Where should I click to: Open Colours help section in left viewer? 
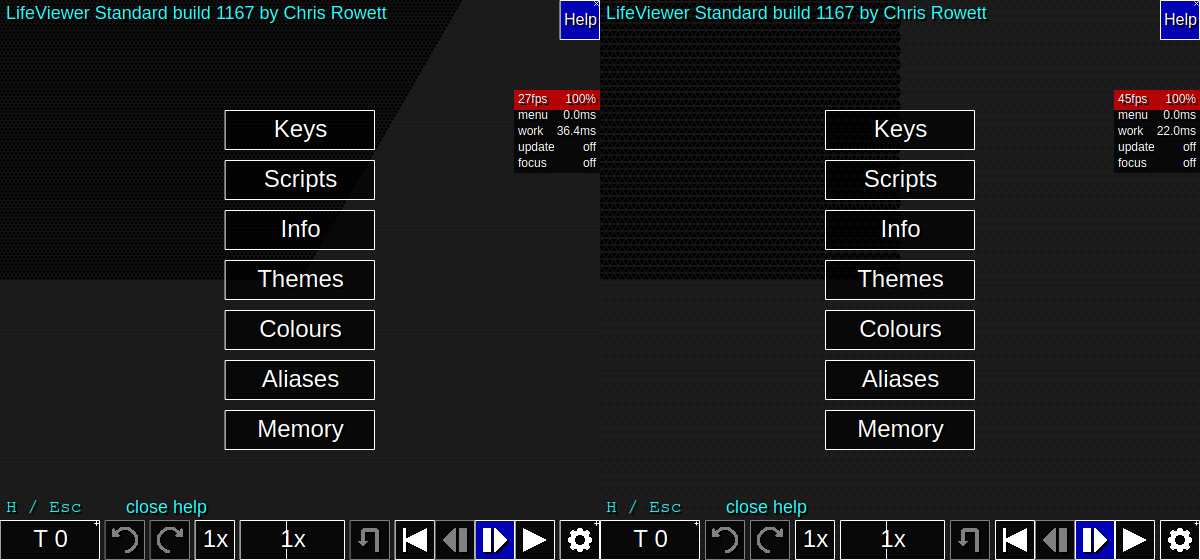pyautogui.click(x=300, y=330)
